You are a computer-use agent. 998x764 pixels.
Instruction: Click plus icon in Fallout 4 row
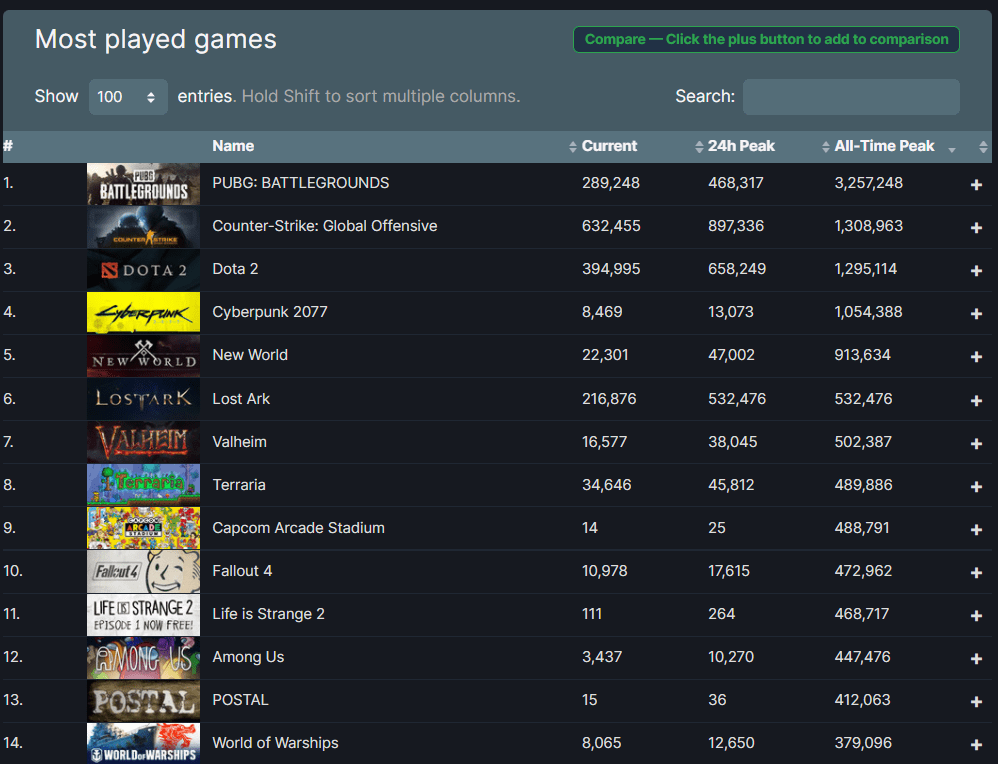tap(976, 572)
